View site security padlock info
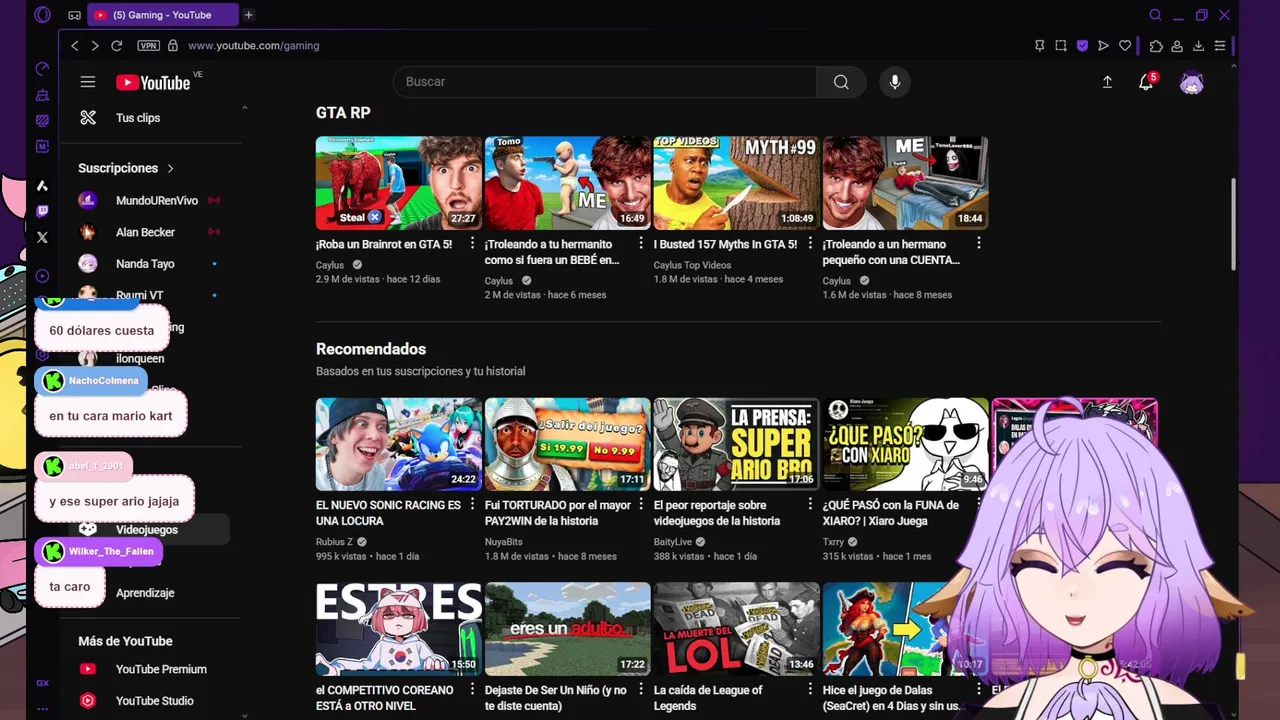The image size is (1280, 720). coord(173,46)
